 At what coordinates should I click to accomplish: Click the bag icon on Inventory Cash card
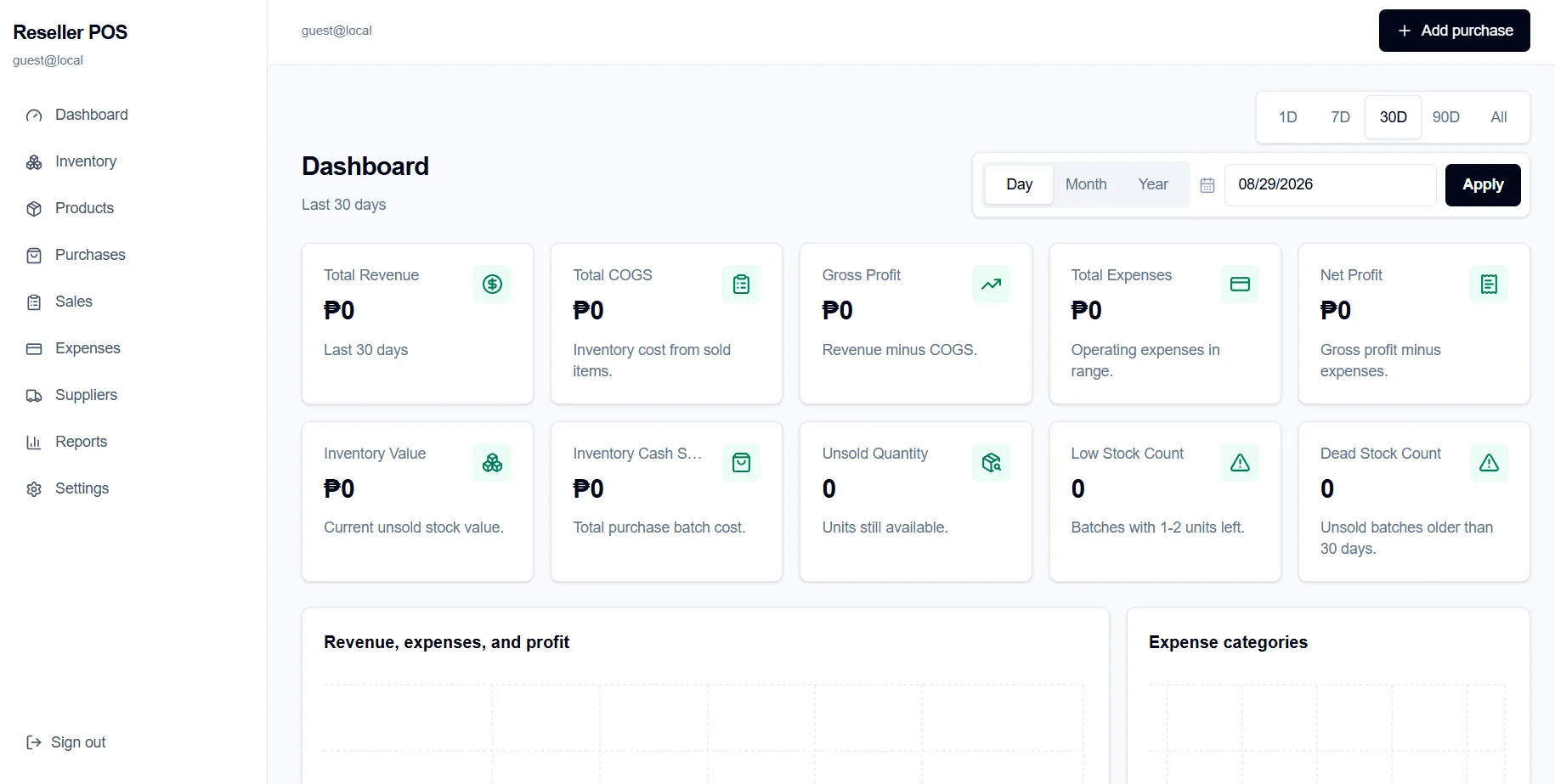coord(741,463)
